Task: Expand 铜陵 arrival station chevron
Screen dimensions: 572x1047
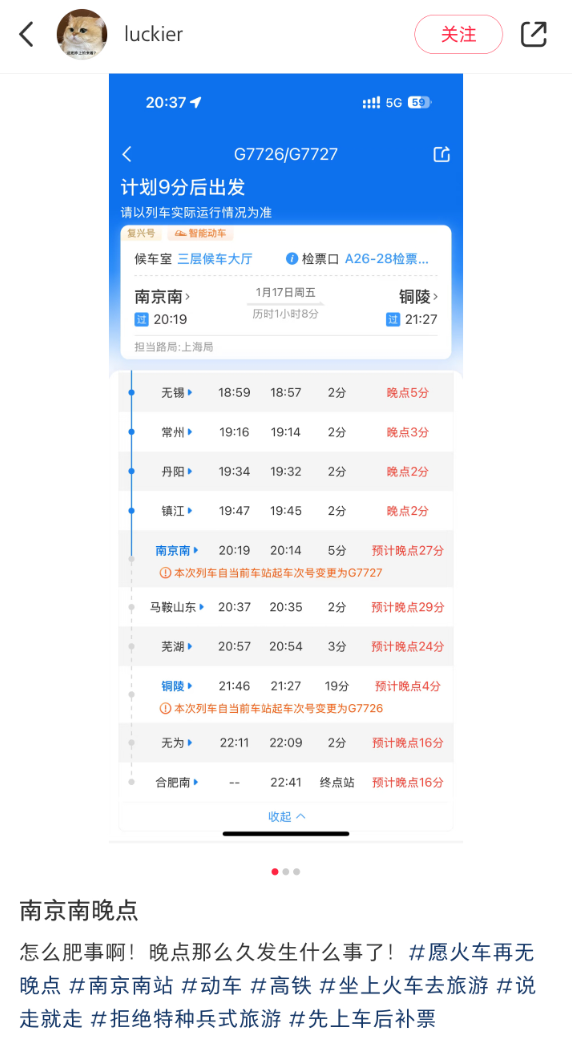Action: pyautogui.click(x=436, y=296)
